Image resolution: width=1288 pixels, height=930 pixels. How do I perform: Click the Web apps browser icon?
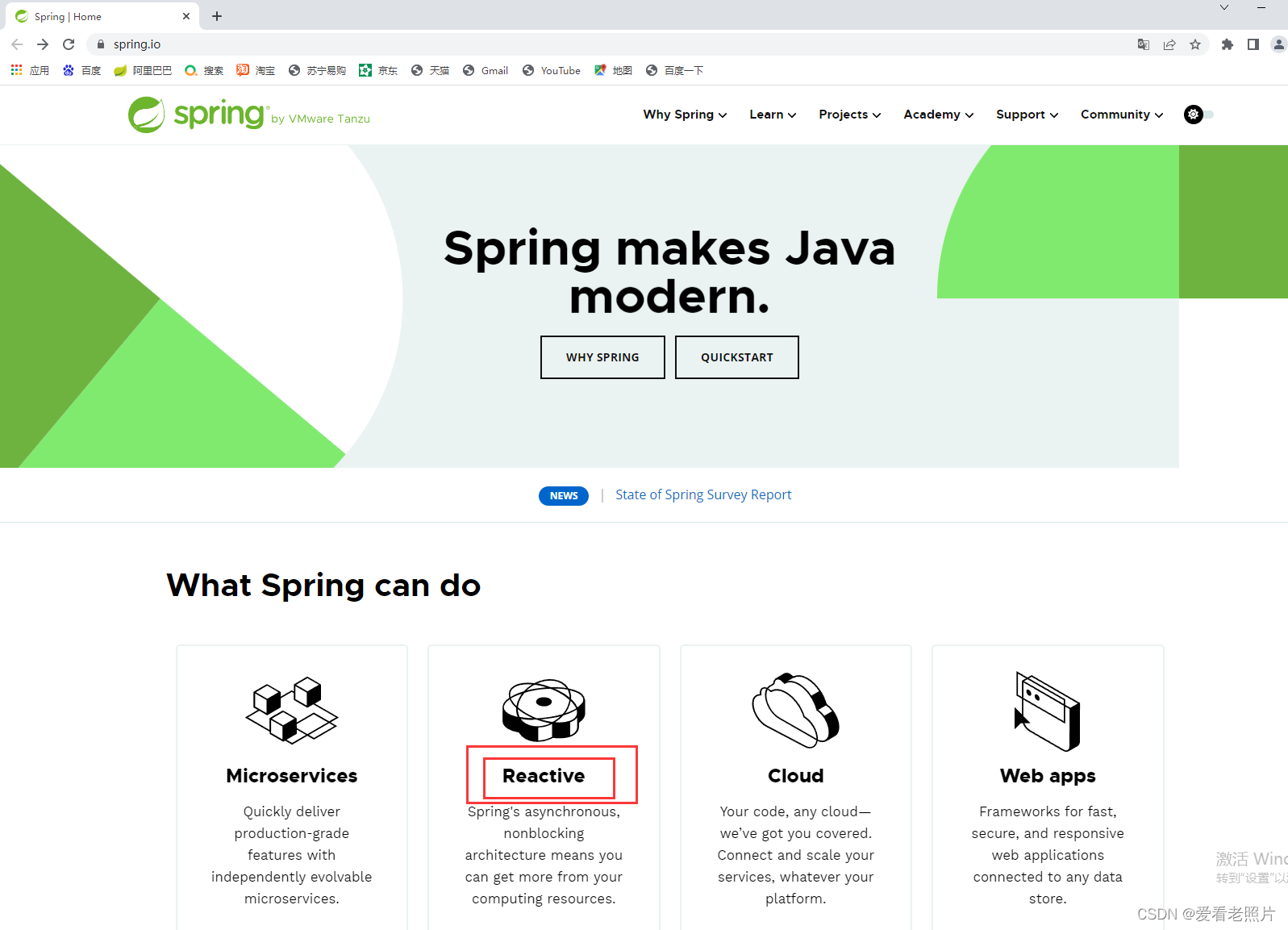[1048, 711]
